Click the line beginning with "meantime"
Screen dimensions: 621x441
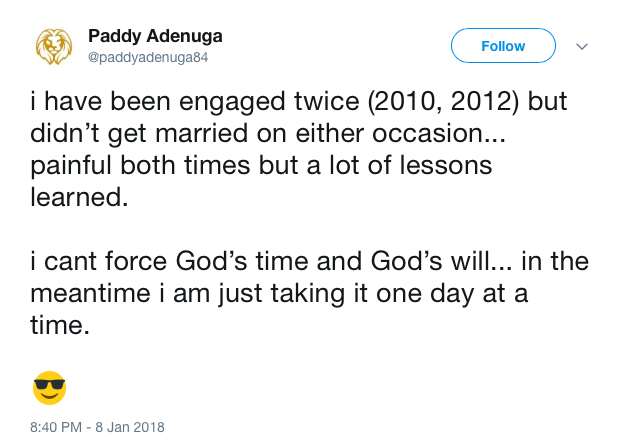pyautogui.click(x=279, y=293)
